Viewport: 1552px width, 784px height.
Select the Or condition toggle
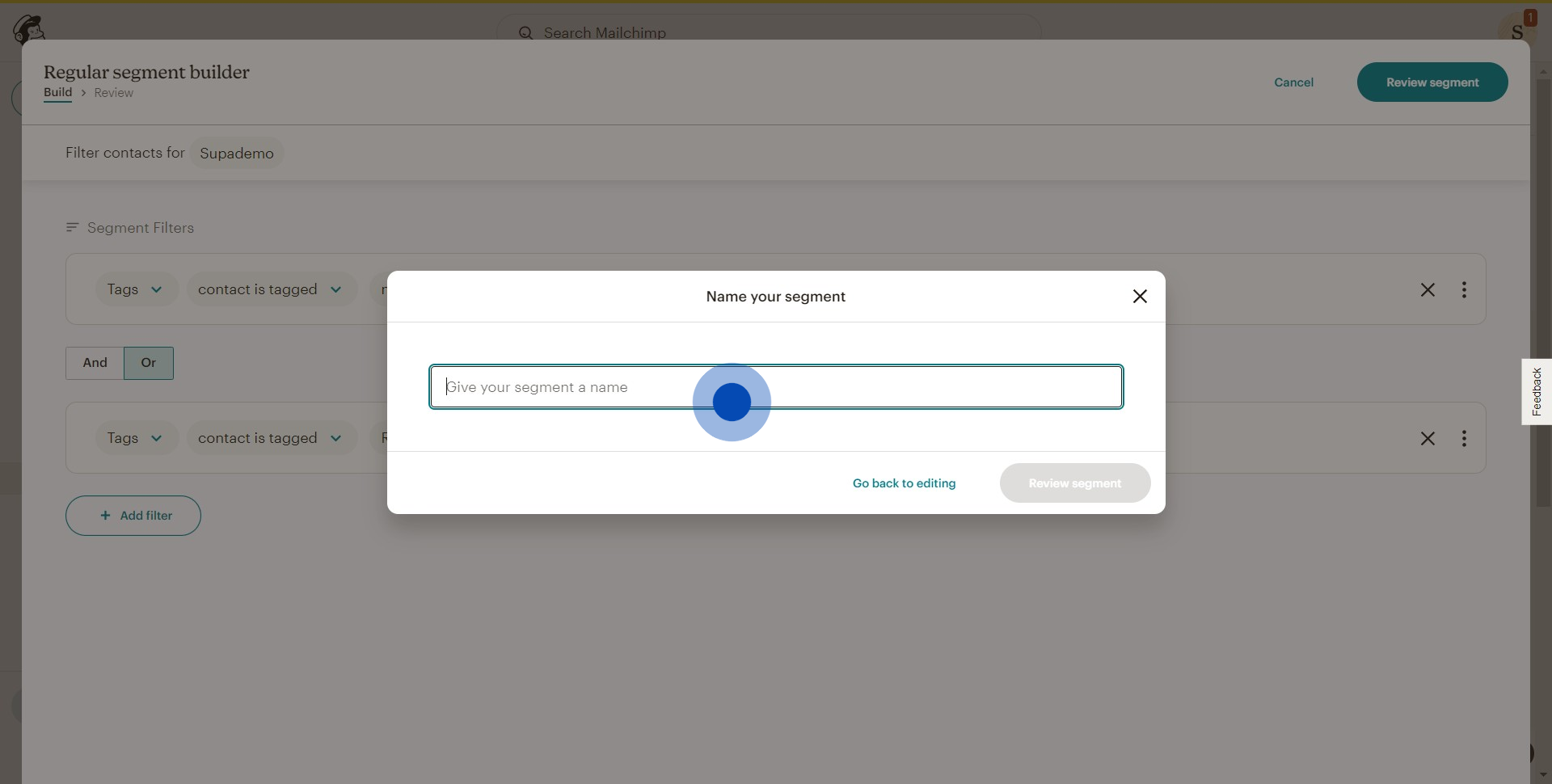[x=149, y=363]
